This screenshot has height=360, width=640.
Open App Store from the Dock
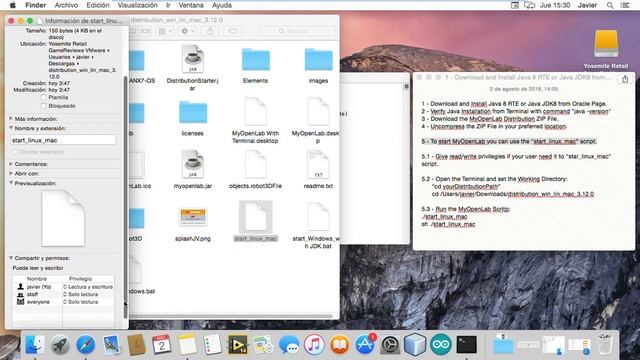coord(364,345)
